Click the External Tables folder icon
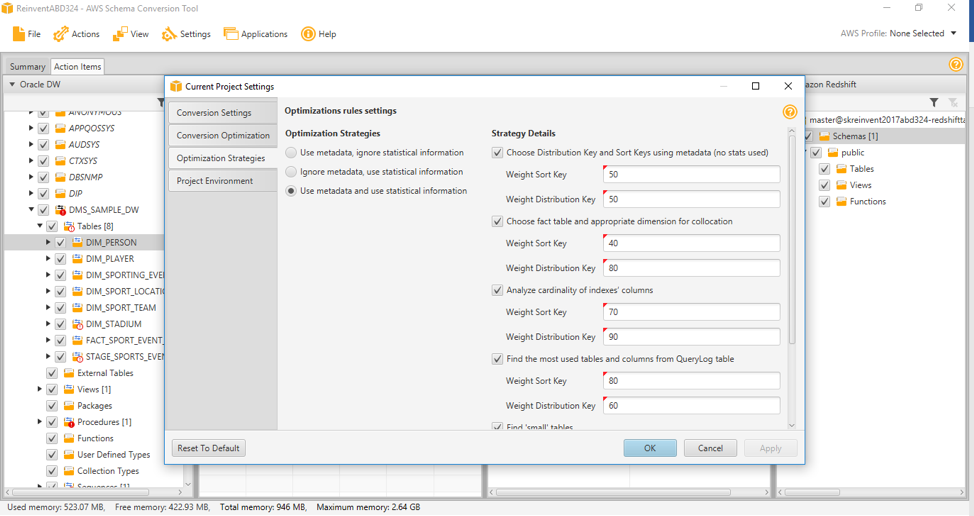Screen dimensions: 974x516 [69, 373]
